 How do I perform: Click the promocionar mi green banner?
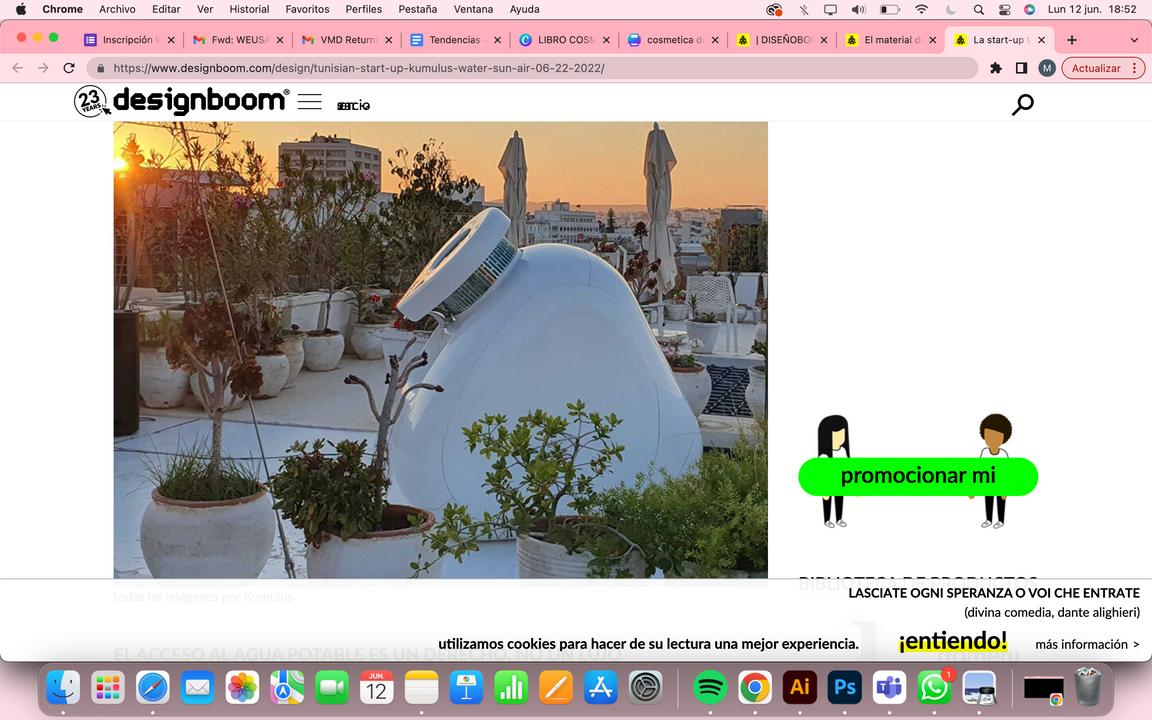918,476
